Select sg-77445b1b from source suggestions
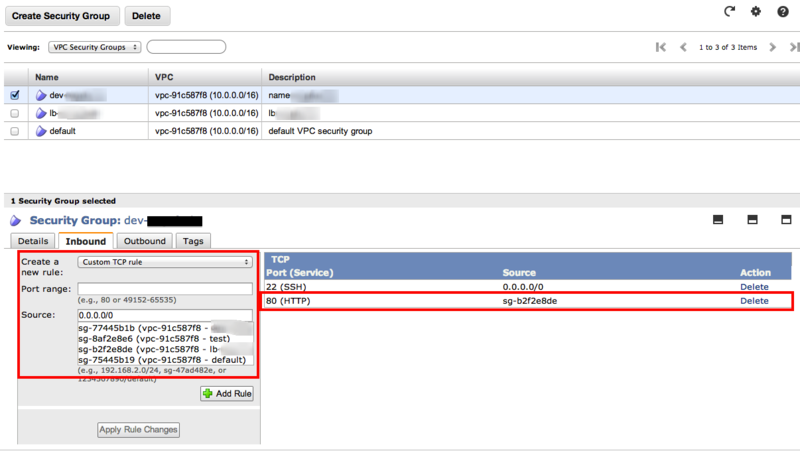The height and width of the screenshot is (451, 800). (165, 328)
